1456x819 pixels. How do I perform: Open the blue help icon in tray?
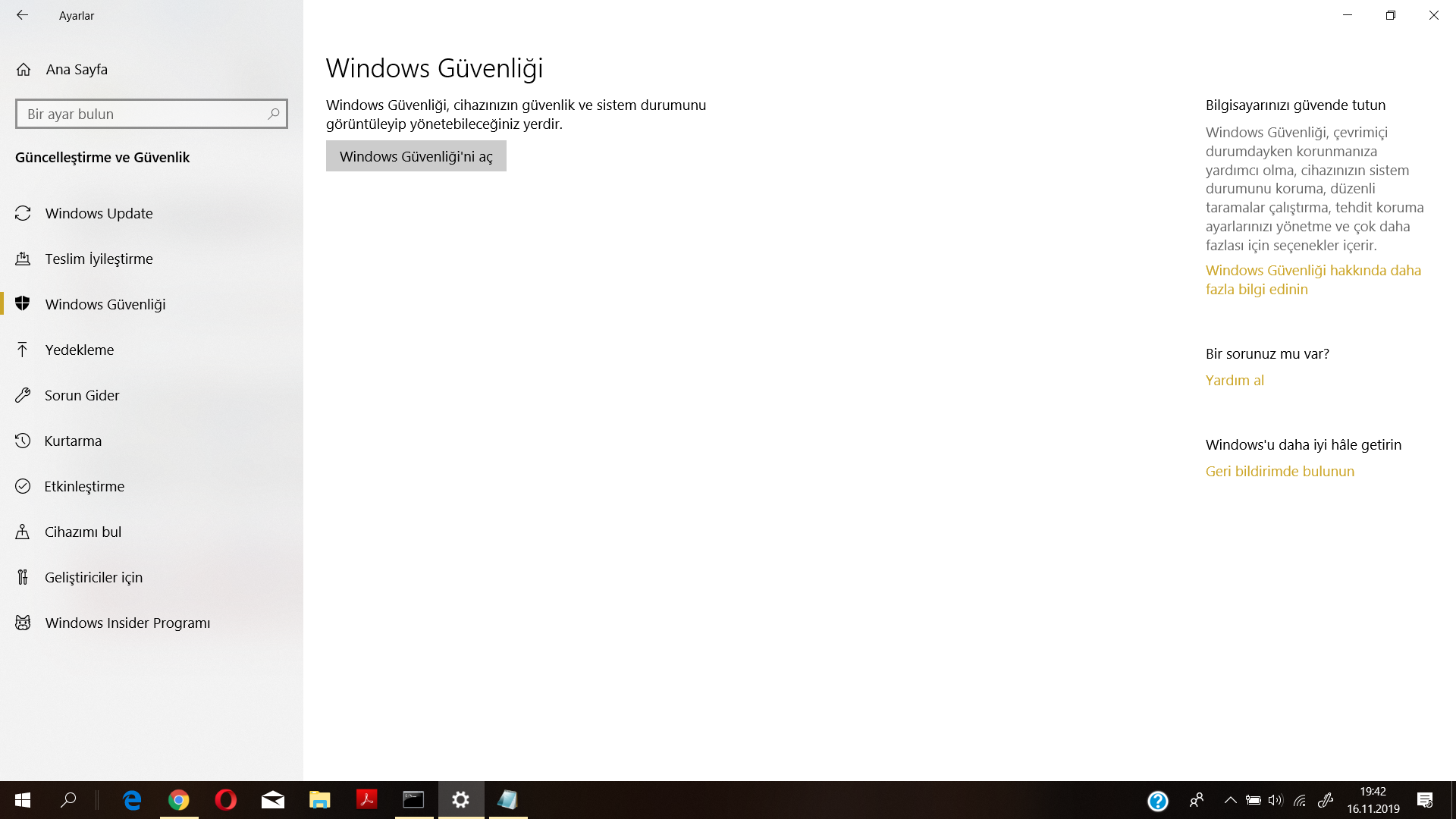[x=1158, y=801]
